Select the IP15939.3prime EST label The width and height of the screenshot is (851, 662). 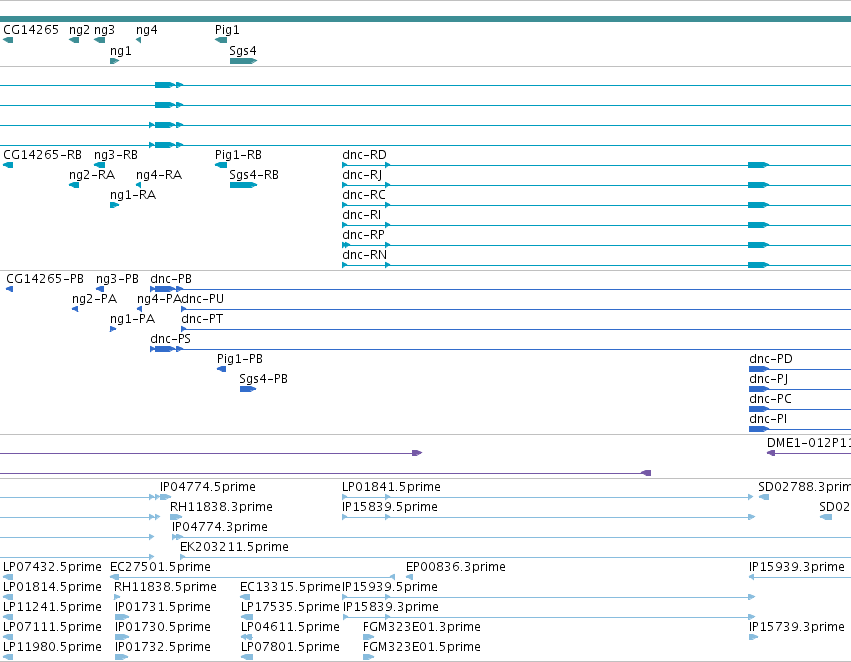point(797,567)
